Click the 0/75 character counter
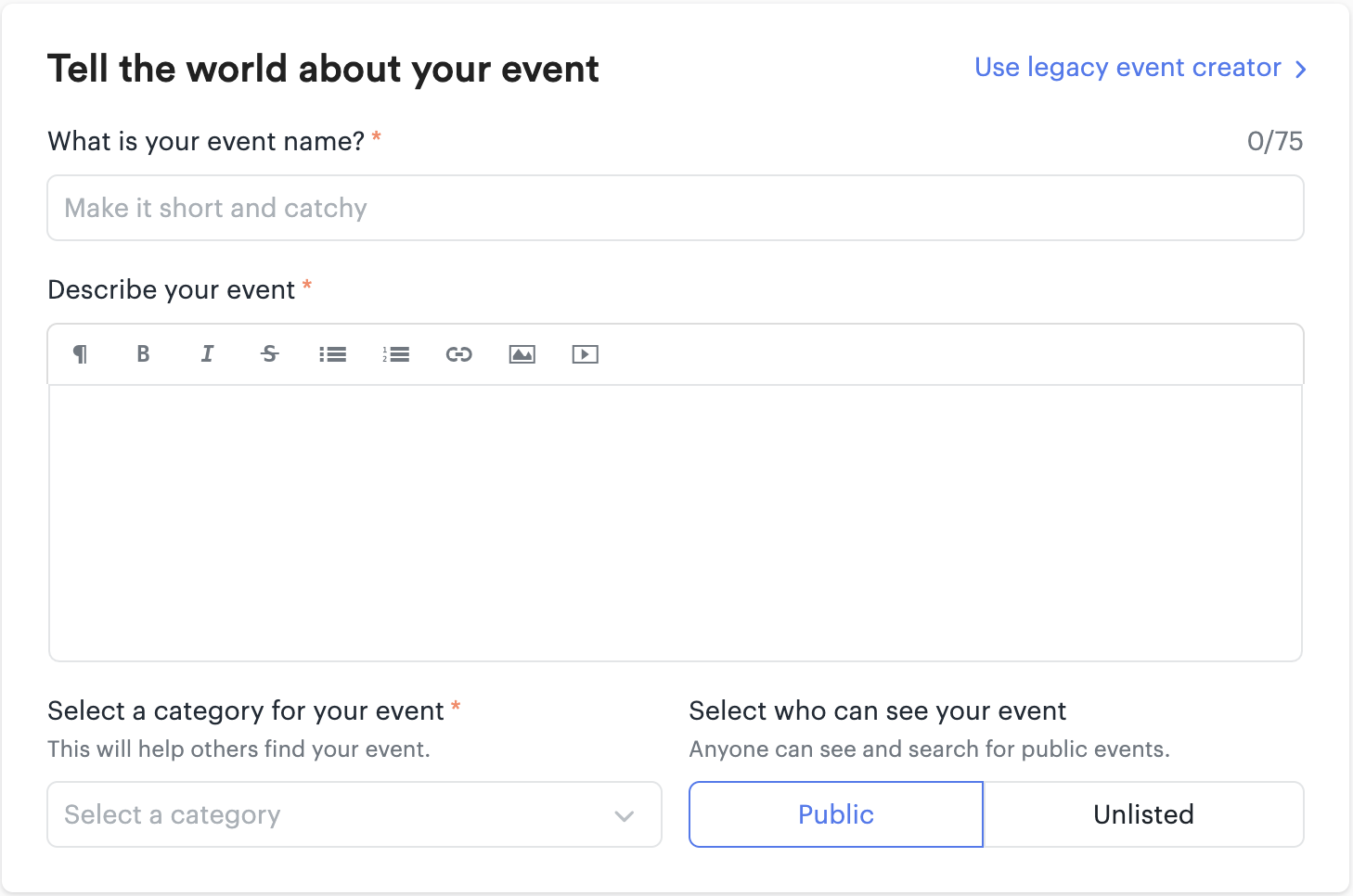The image size is (1353, 896). 1274,141
